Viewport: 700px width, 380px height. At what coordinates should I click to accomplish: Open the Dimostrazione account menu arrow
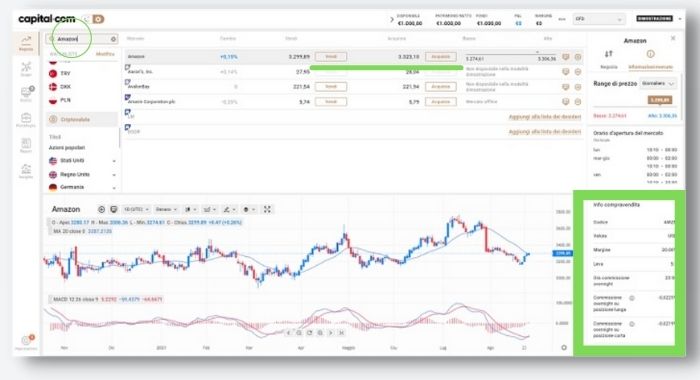click(680, 19)
